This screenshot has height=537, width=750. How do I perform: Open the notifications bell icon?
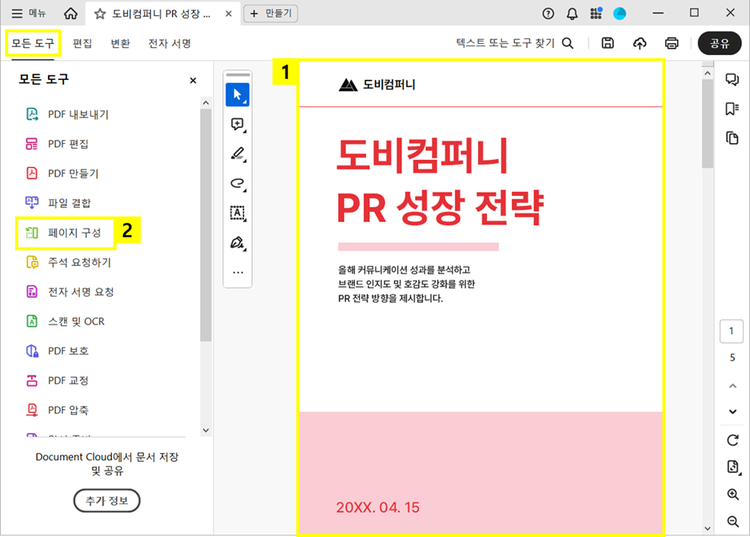pos(572,13)
